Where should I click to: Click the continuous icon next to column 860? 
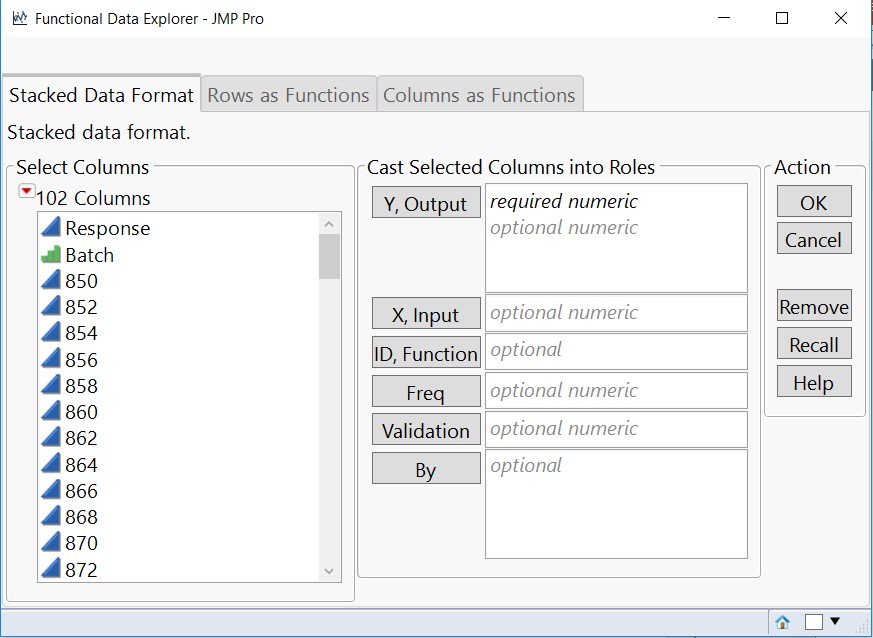(51, 412)
